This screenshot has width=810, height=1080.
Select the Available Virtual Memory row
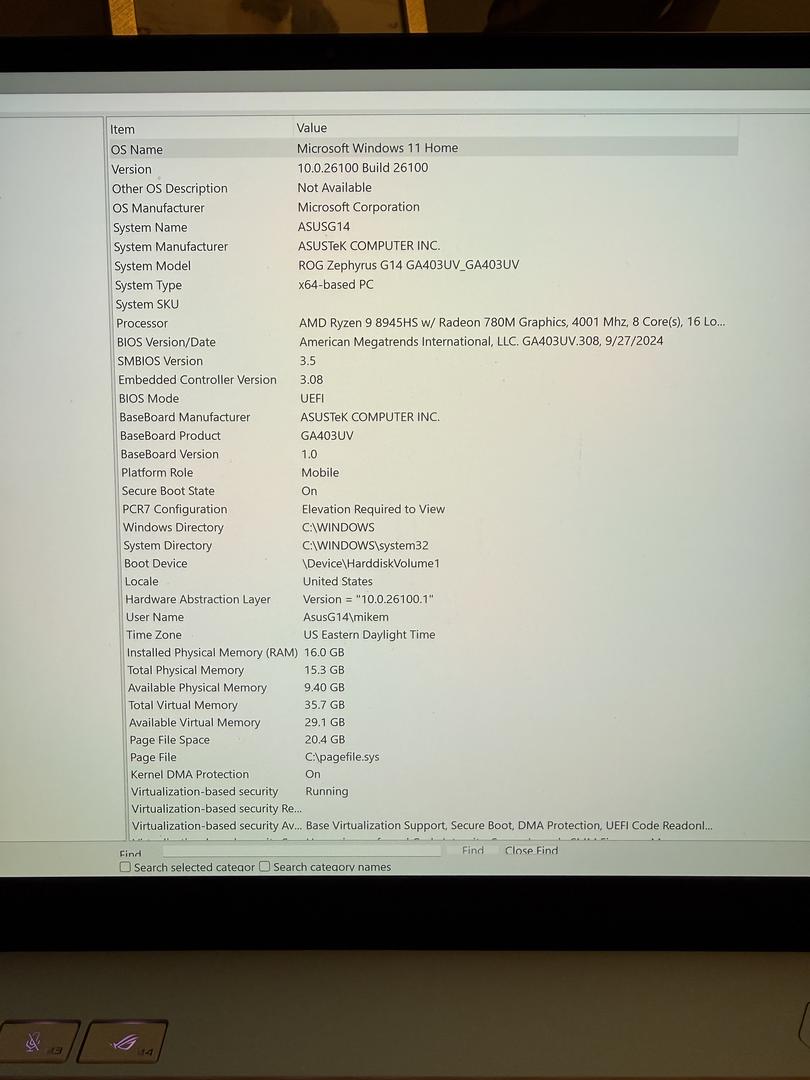[424, 722]
